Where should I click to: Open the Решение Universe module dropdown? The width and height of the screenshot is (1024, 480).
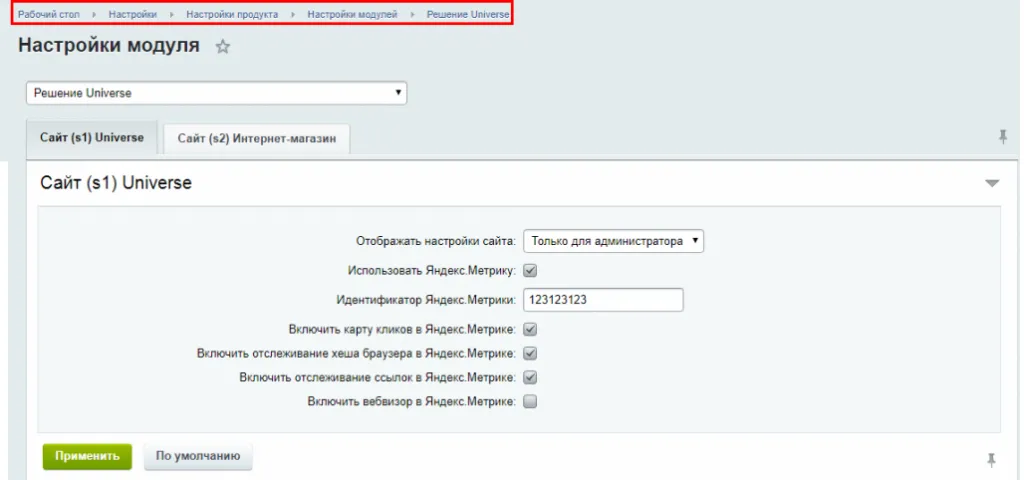(216, 93)
